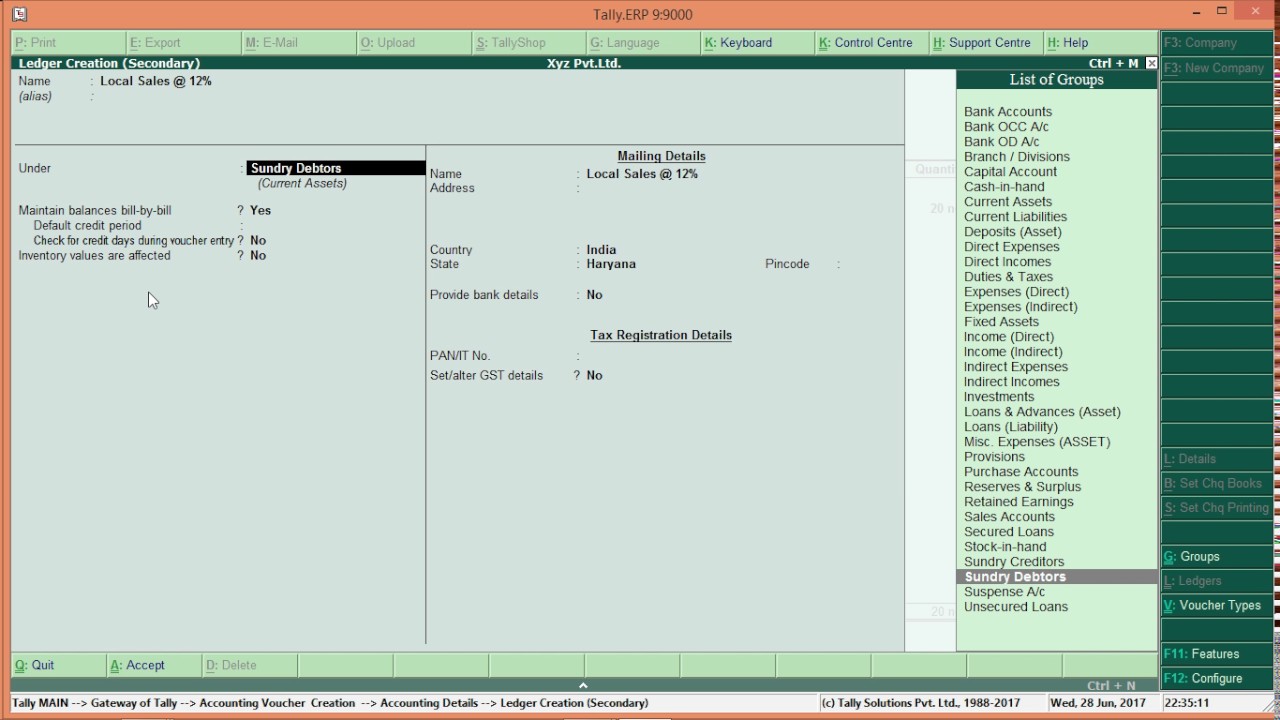Select Direct Expenses group

coord(1012,247)
